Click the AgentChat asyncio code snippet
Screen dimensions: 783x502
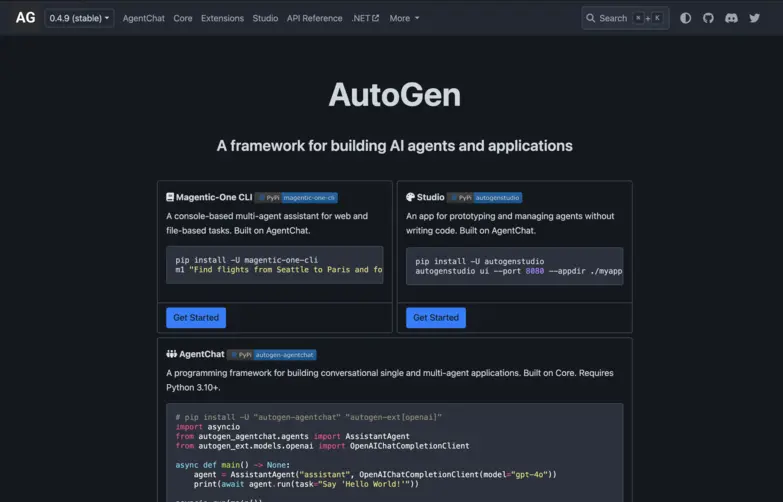pyautogui.click(x=394, y=452)
